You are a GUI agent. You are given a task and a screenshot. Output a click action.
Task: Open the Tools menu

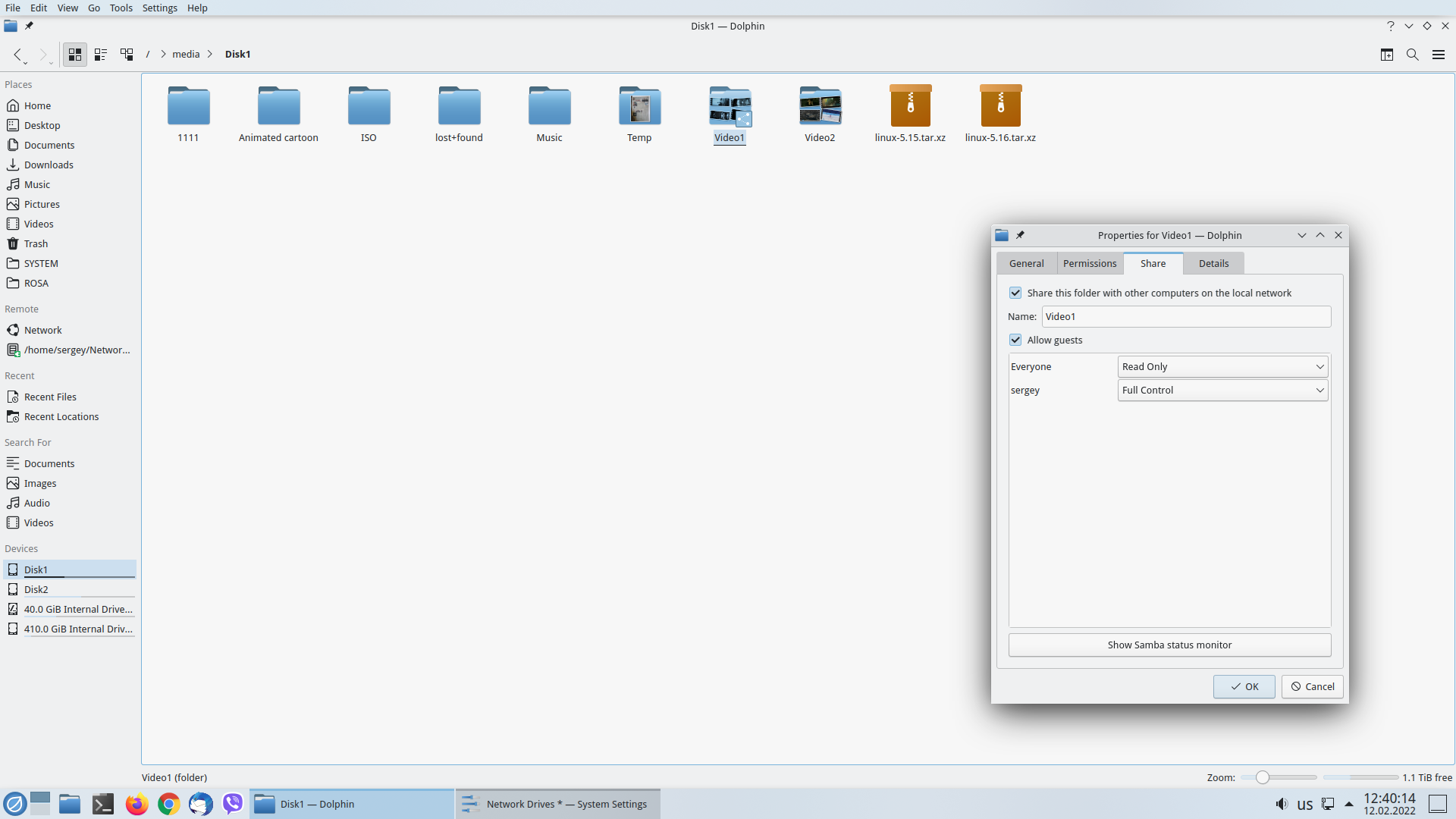pos(121,8)
